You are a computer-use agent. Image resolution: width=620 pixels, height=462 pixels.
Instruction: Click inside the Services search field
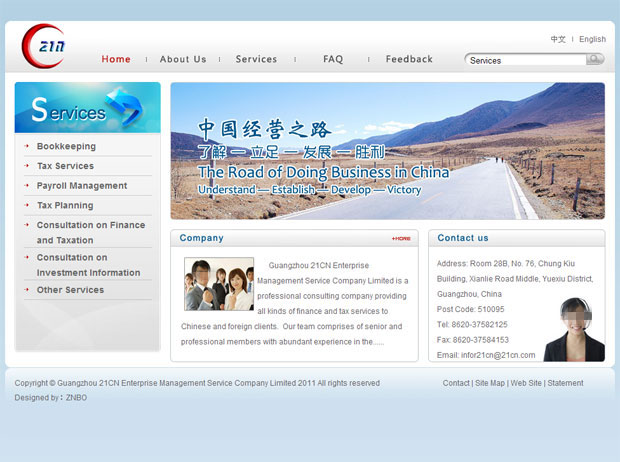click(524, 60)
